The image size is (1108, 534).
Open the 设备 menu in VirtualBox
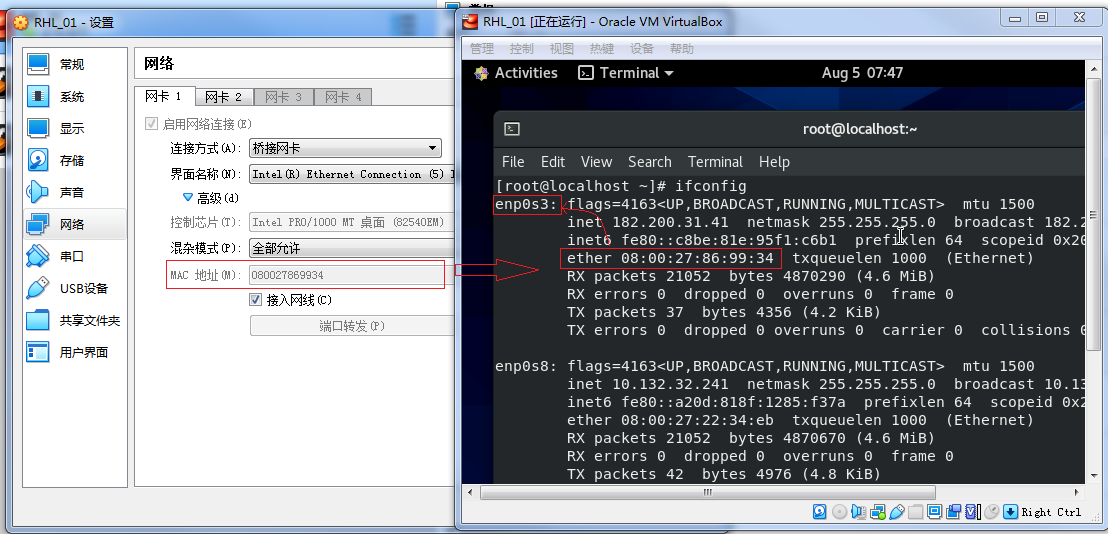(642, 49)
